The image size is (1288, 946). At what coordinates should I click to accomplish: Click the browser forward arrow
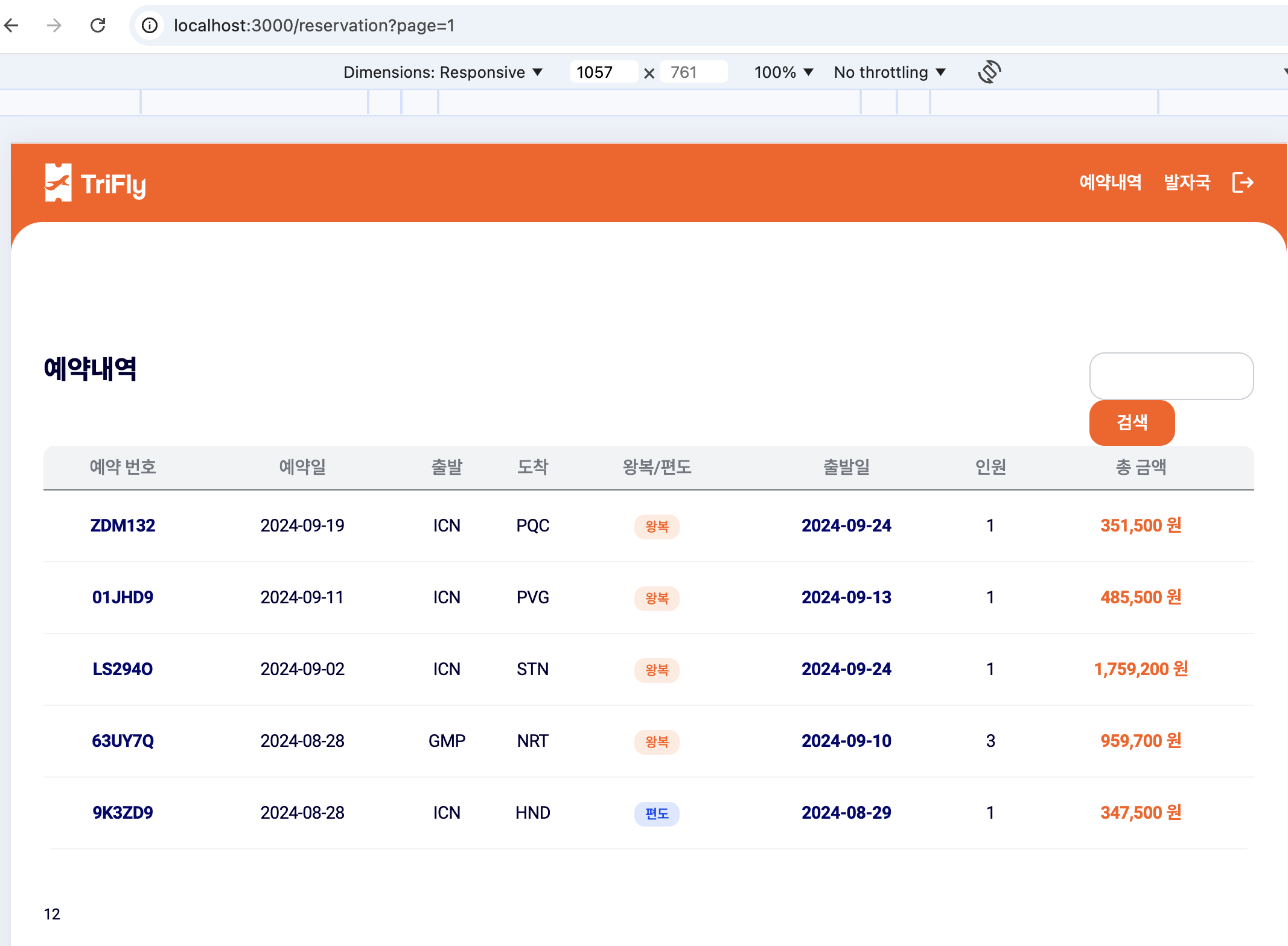pos(54,25)
